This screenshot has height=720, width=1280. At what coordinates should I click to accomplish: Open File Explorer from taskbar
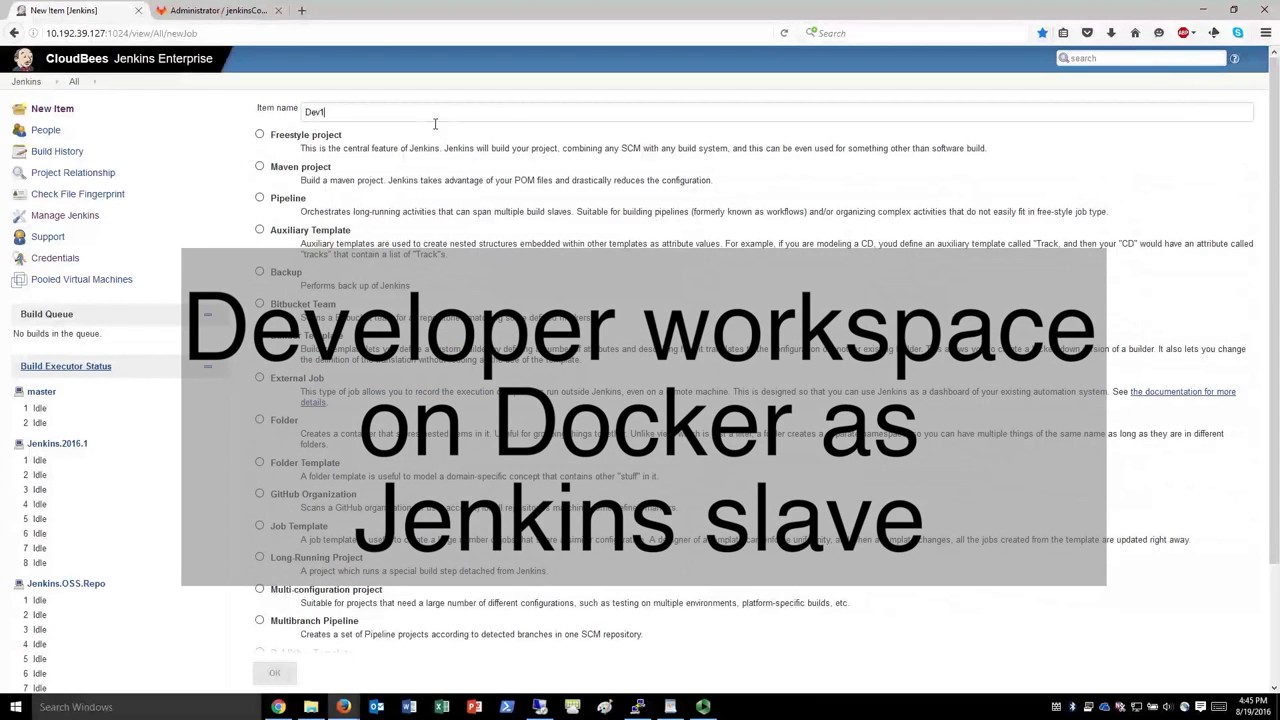[x=311, y=707]
